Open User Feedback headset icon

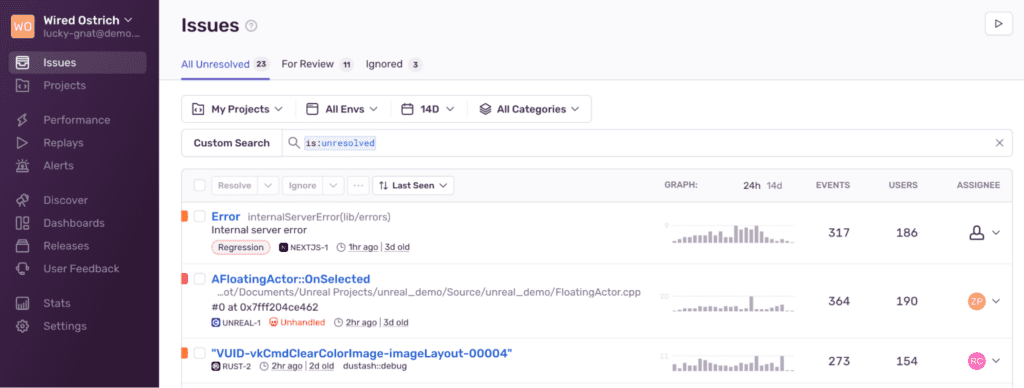pos(22,268)
